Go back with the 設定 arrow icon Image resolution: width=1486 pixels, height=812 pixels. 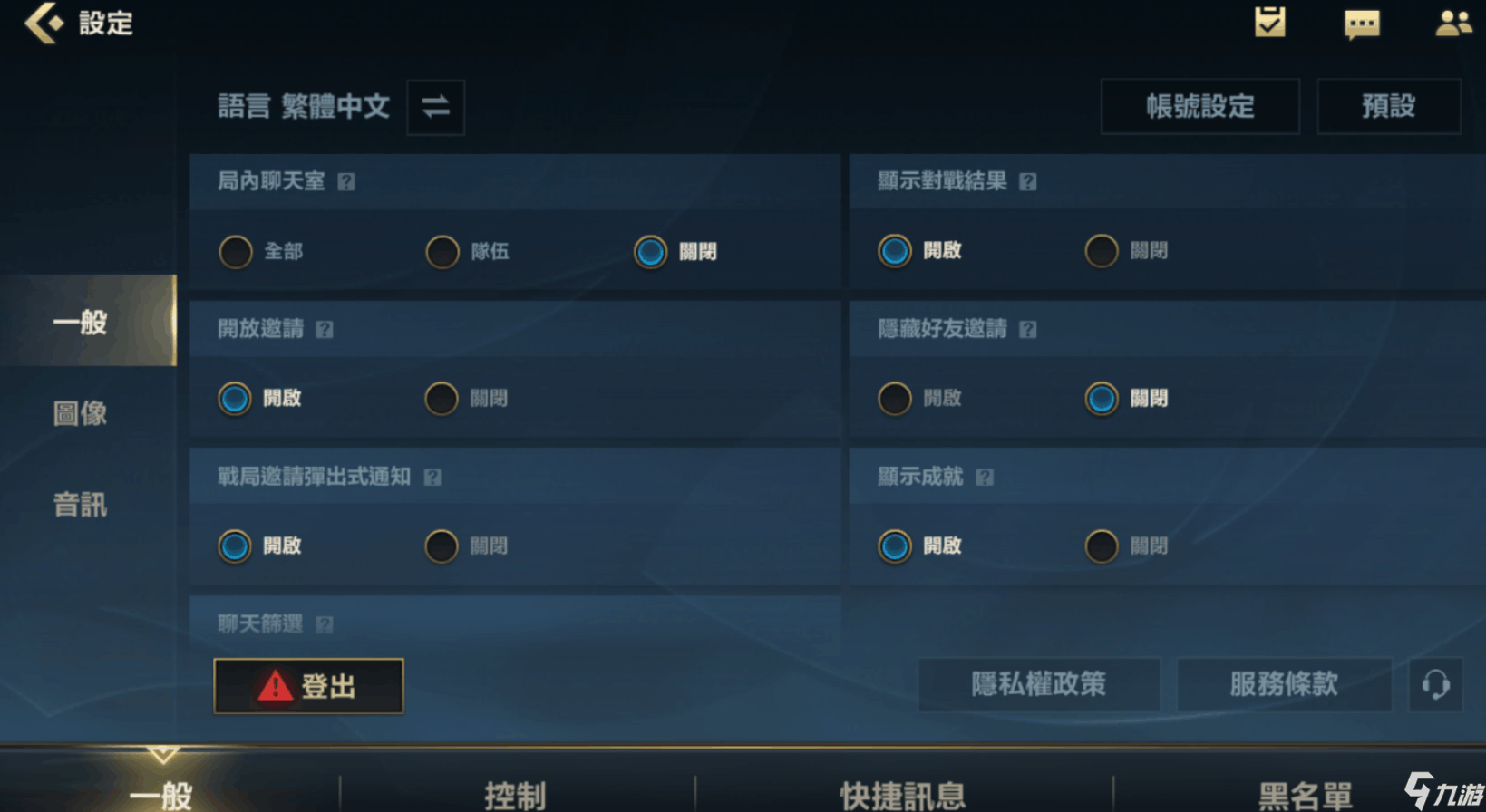point(44,23)
